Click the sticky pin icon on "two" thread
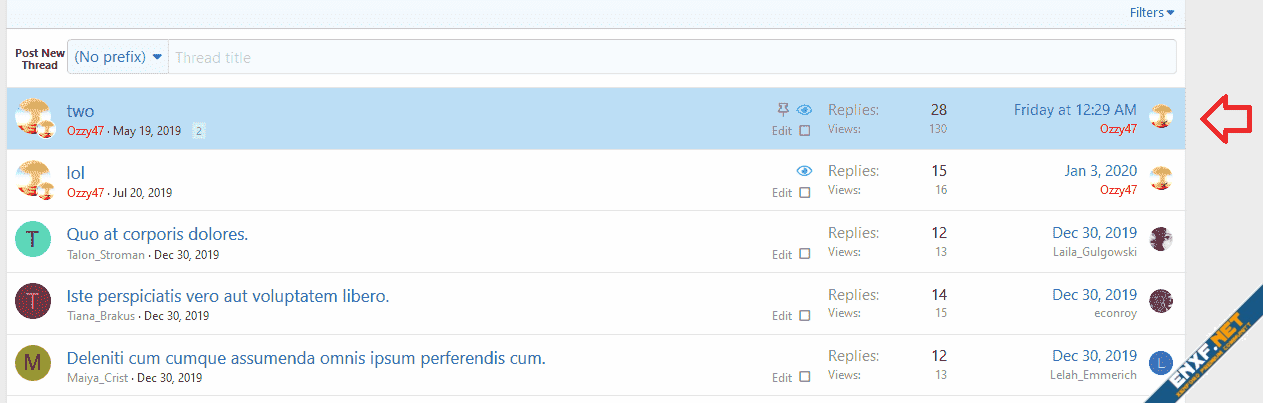The image size is (1263, 403). pos(784,110)
